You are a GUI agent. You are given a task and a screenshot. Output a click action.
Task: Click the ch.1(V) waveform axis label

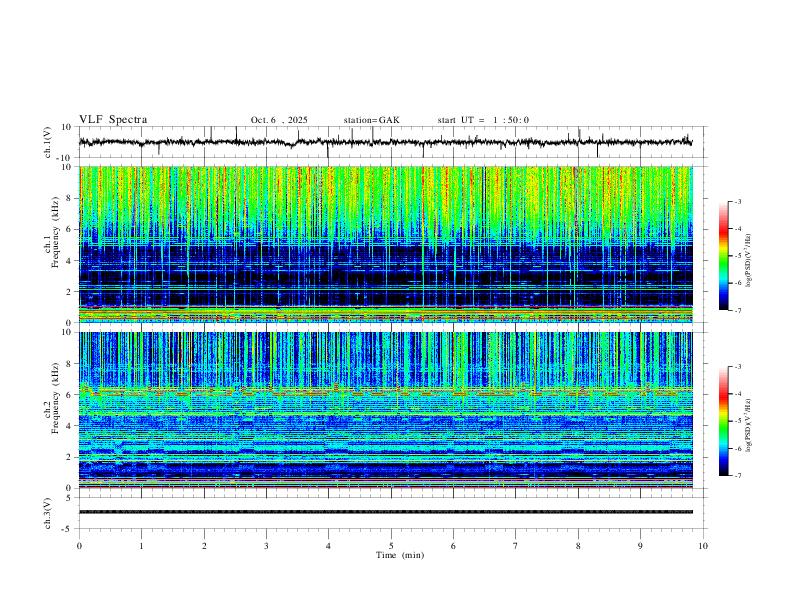[48, 142]
